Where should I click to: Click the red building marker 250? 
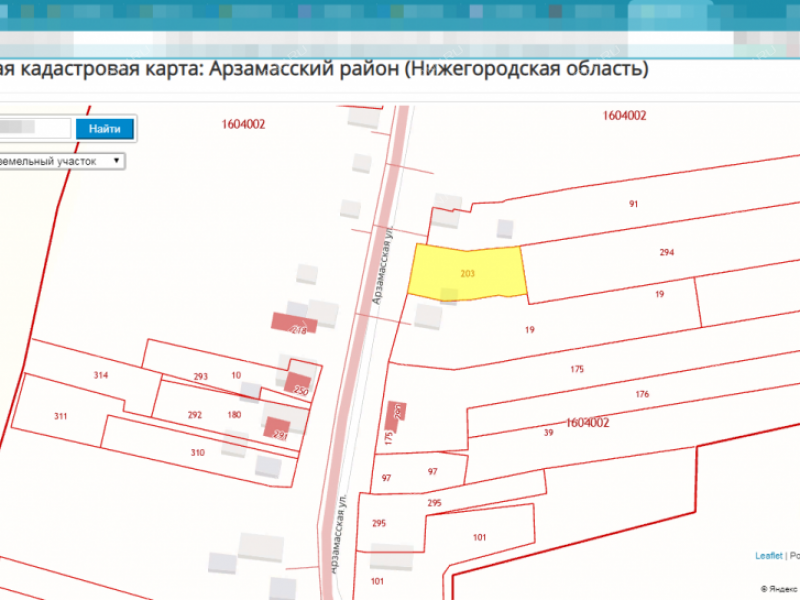pyautogui.click(x=299, y=385)
